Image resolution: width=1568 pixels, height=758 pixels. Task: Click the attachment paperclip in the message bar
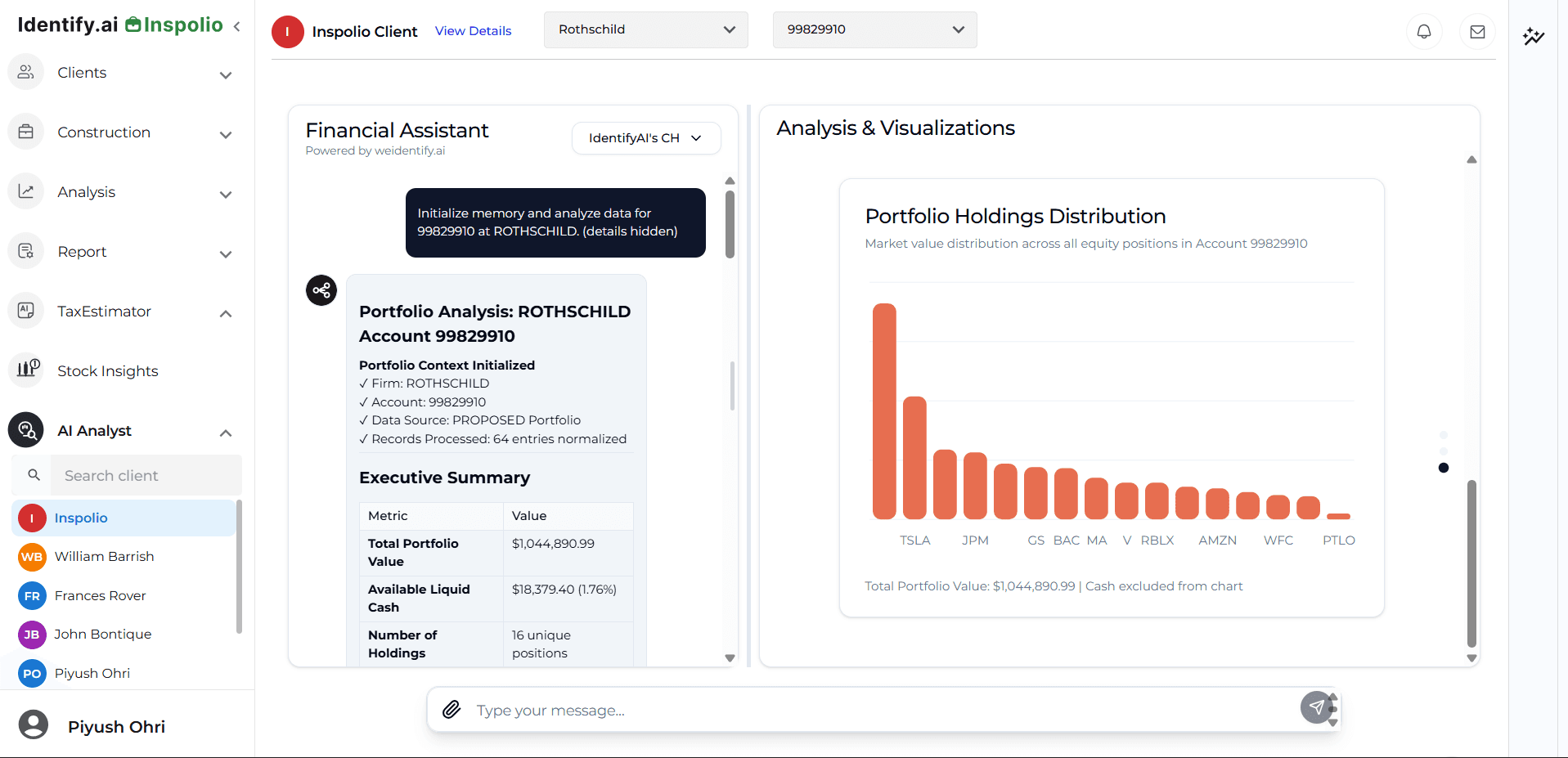[451, 710]
